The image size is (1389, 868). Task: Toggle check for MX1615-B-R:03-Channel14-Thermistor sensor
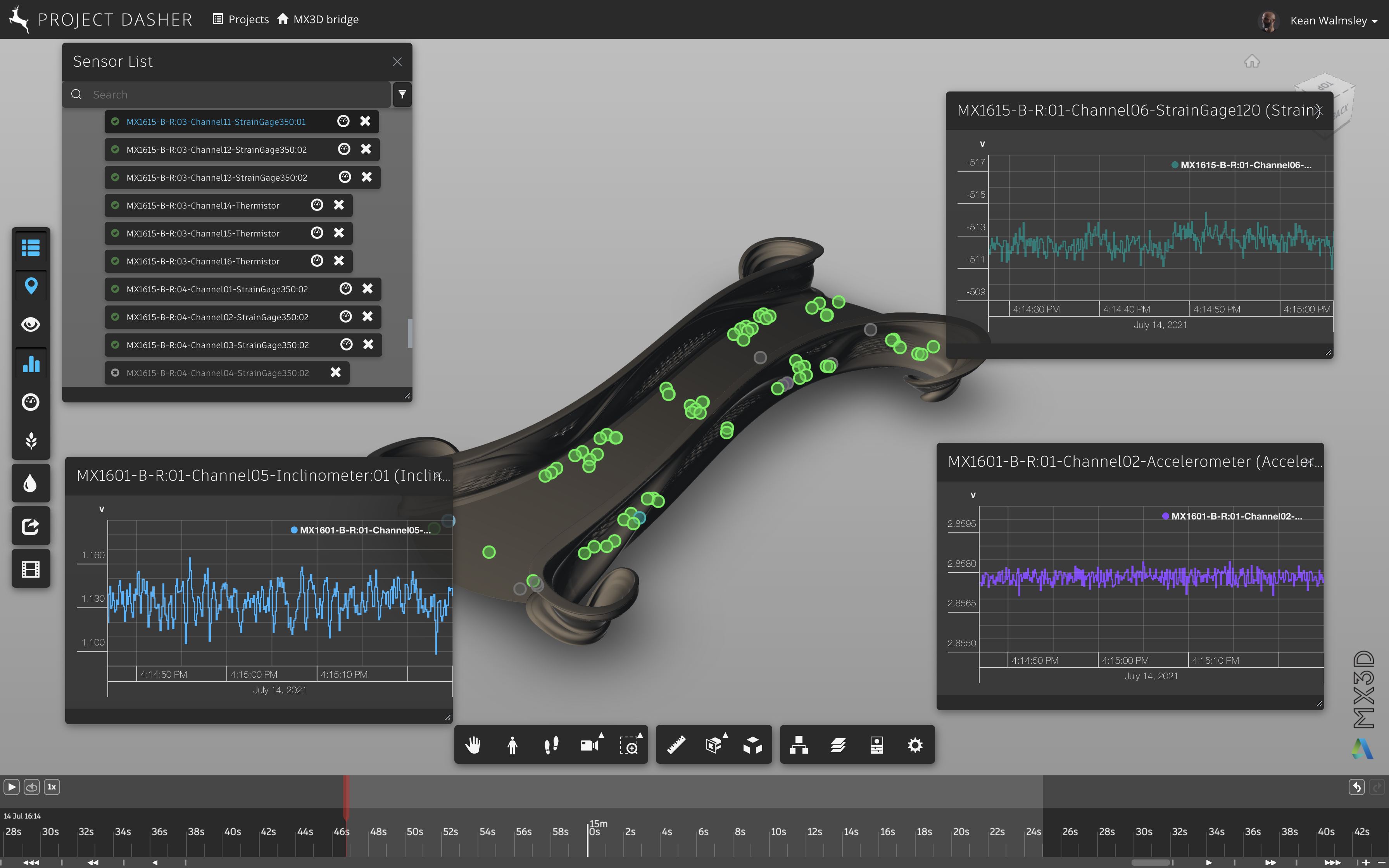tap(115, 205)
